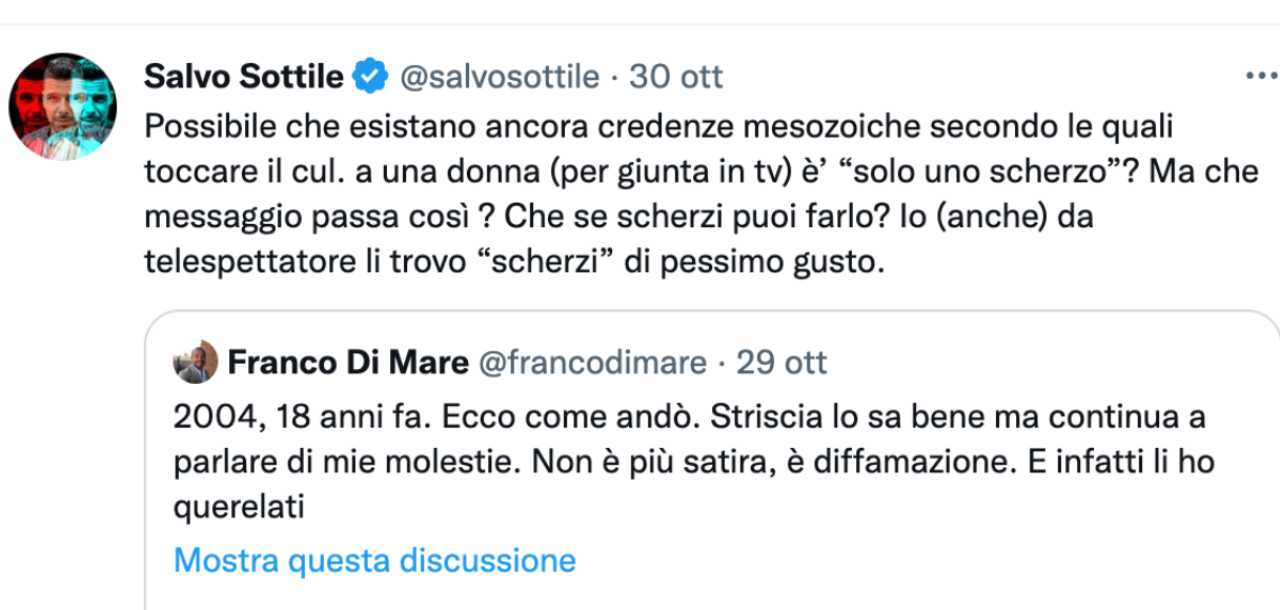Visit the @francodimare handle
The width and height of the screenshot is (1280, 610).
(x=593, y=362)
